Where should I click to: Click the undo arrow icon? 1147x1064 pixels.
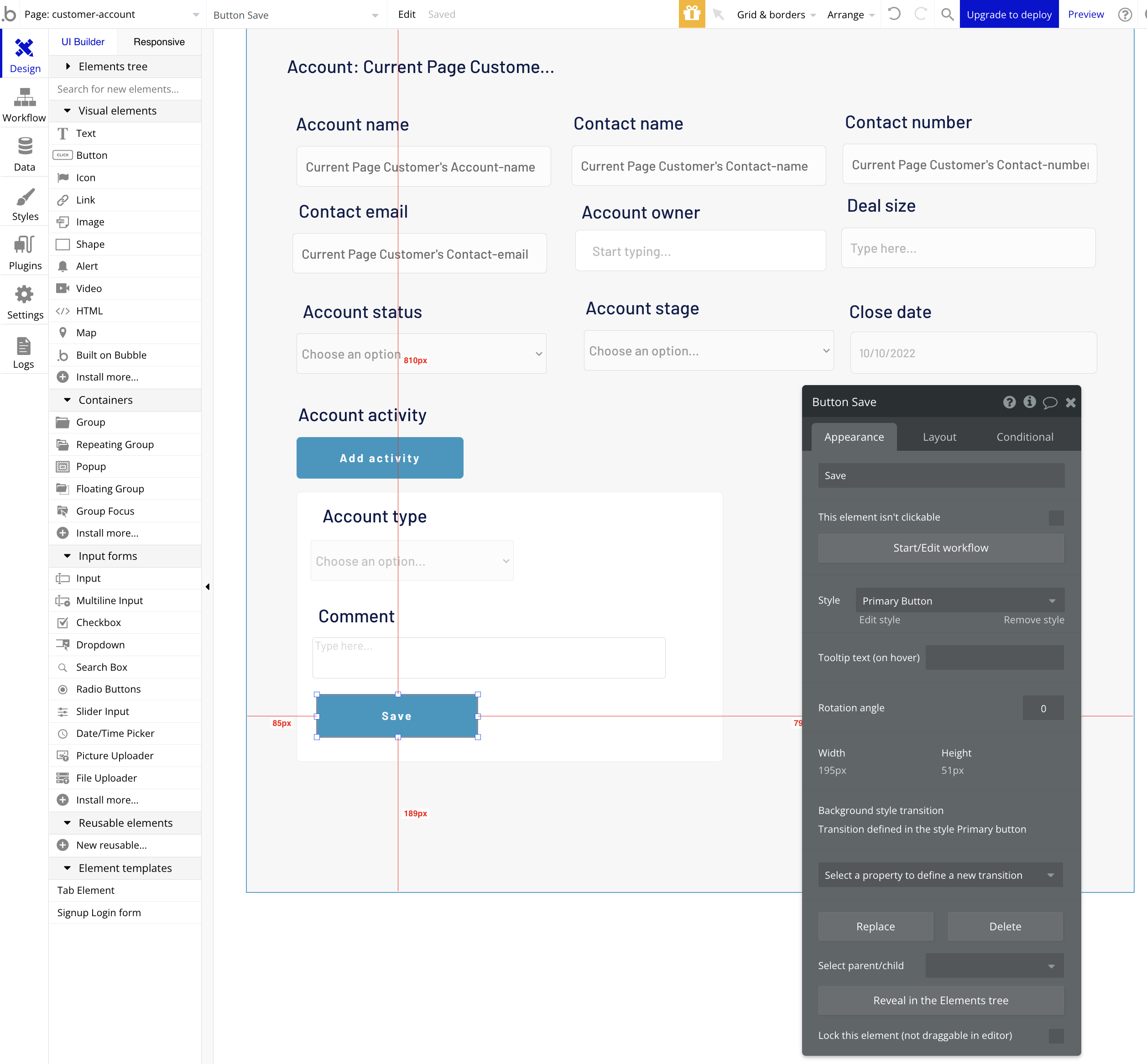(894, 14)
